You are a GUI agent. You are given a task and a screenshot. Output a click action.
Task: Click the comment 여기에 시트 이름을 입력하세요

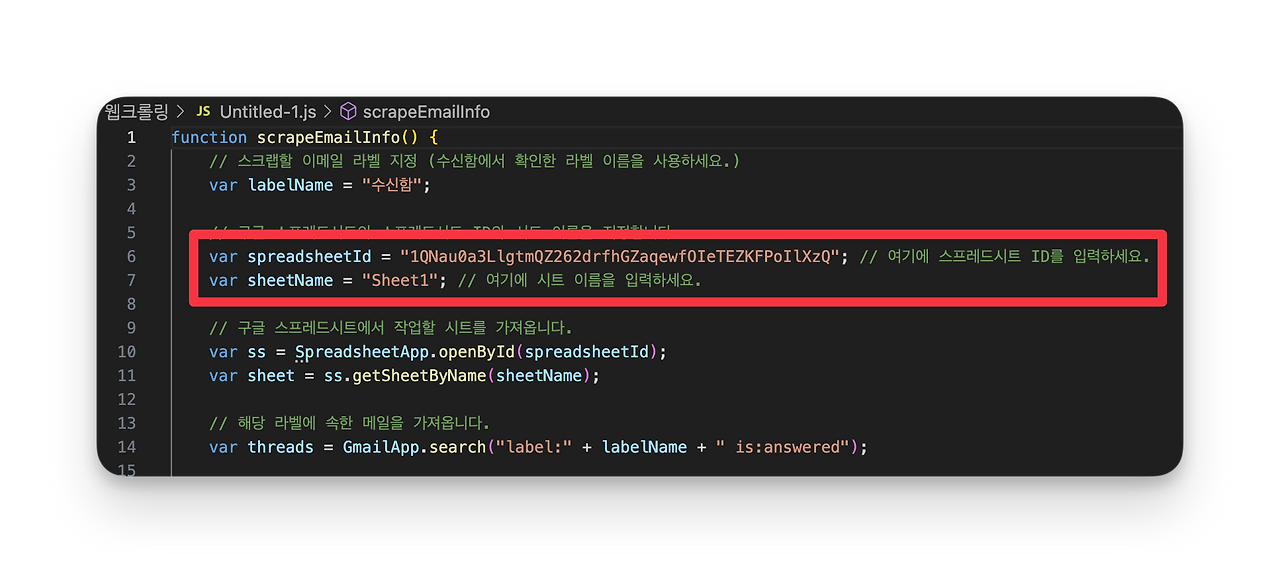click(579, 280)
